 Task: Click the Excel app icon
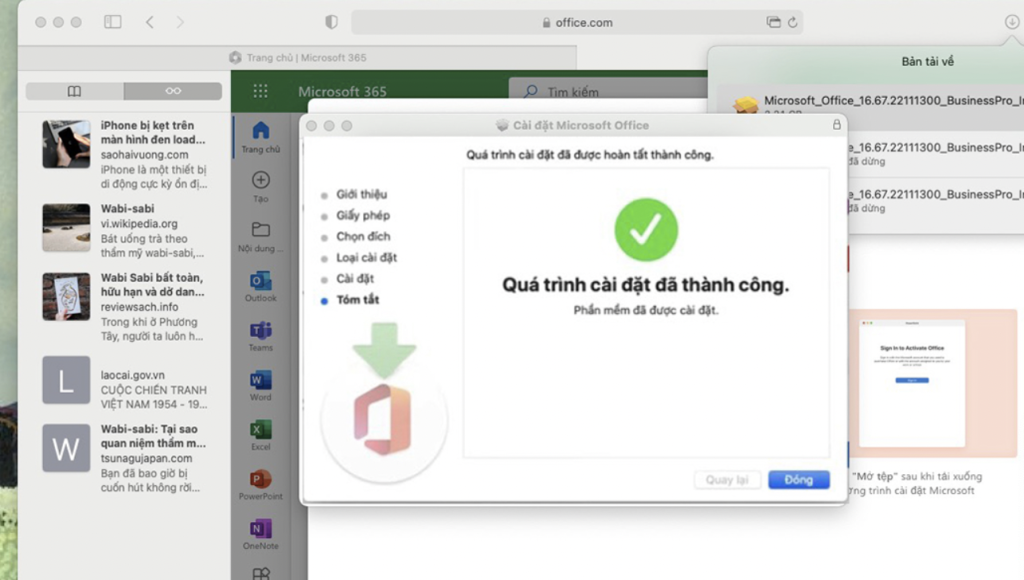tap(260, 431)
